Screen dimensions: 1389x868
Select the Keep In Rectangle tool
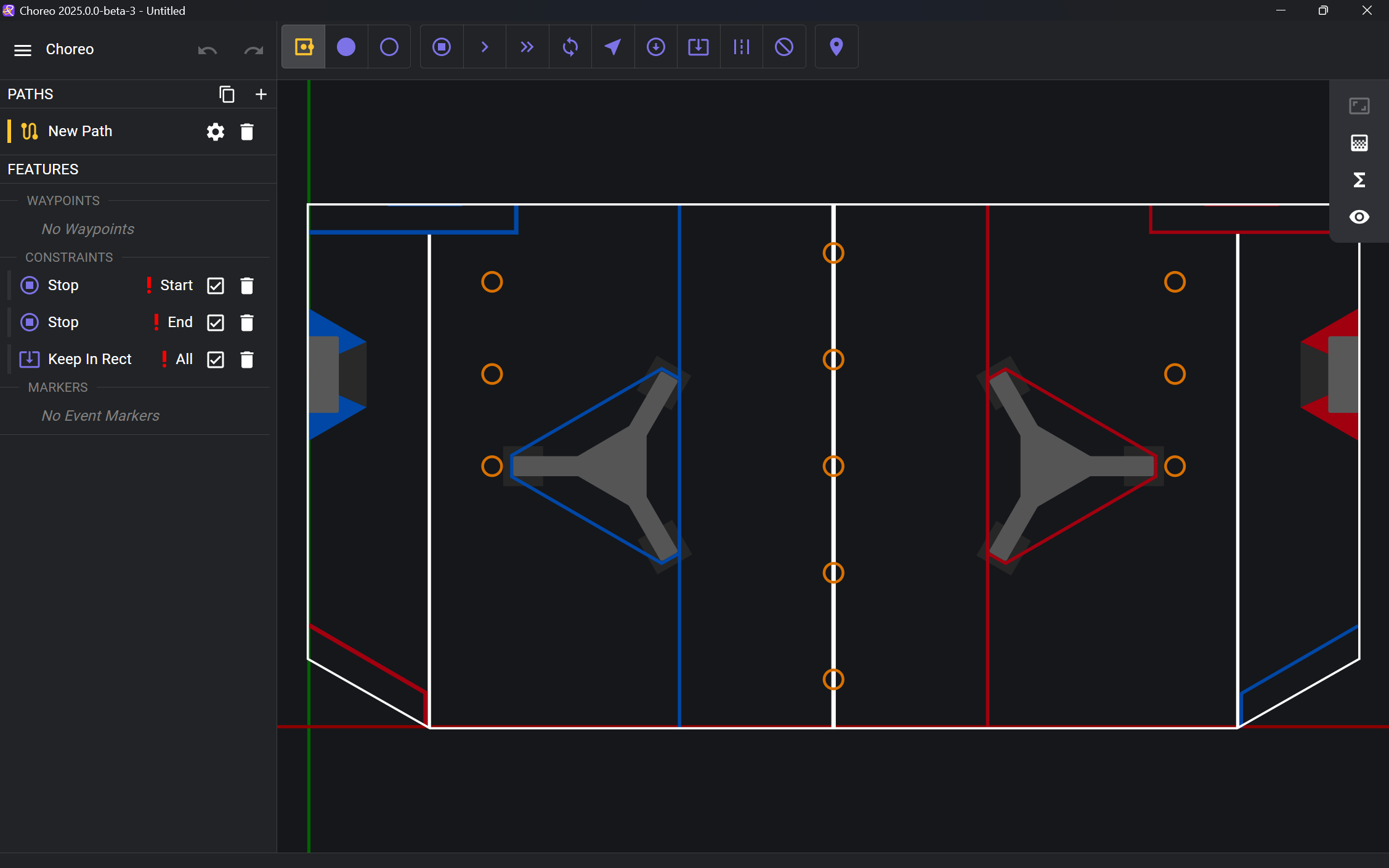pos(699,47)
